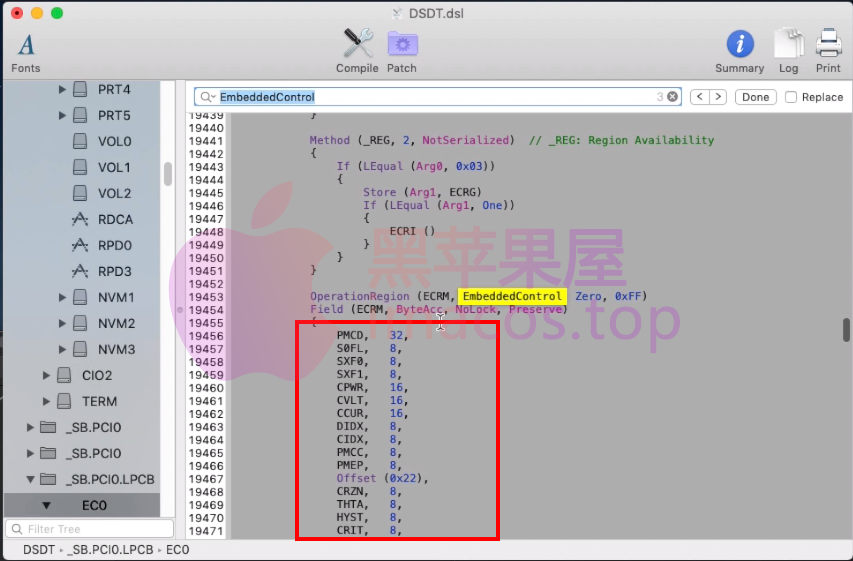Click the Compile tool icon

click(357, 45)
